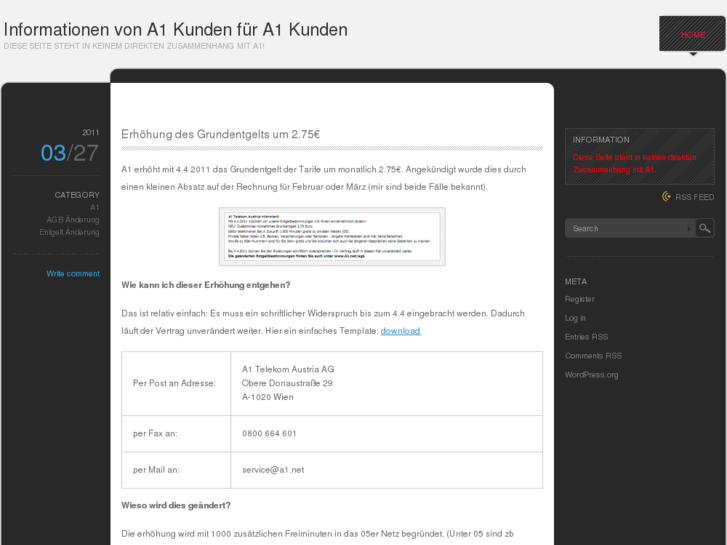Select the AGB Änderung category
This screenshot has width=727, height=545.
[73, 220]
